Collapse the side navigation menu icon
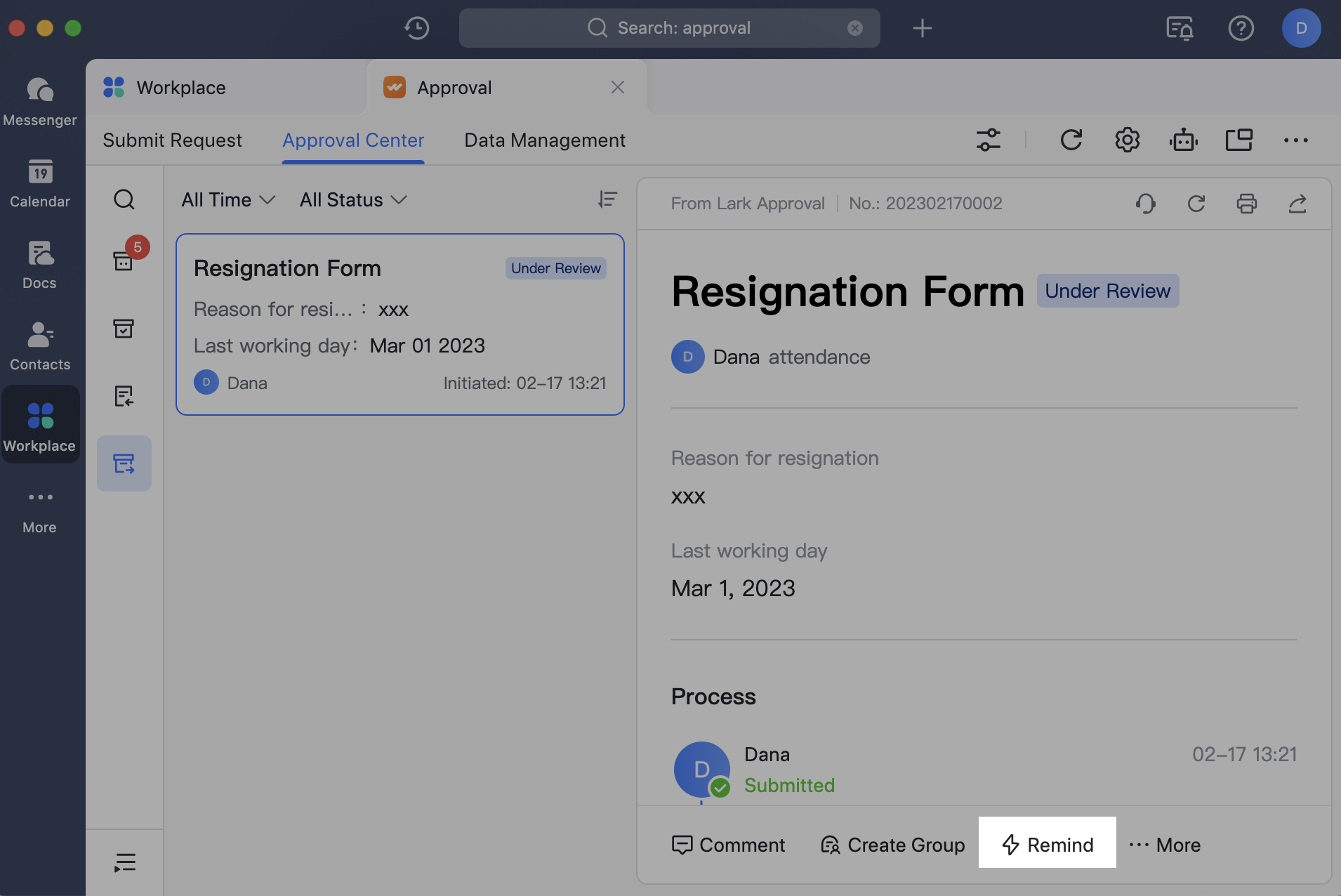 pos(124,862)
